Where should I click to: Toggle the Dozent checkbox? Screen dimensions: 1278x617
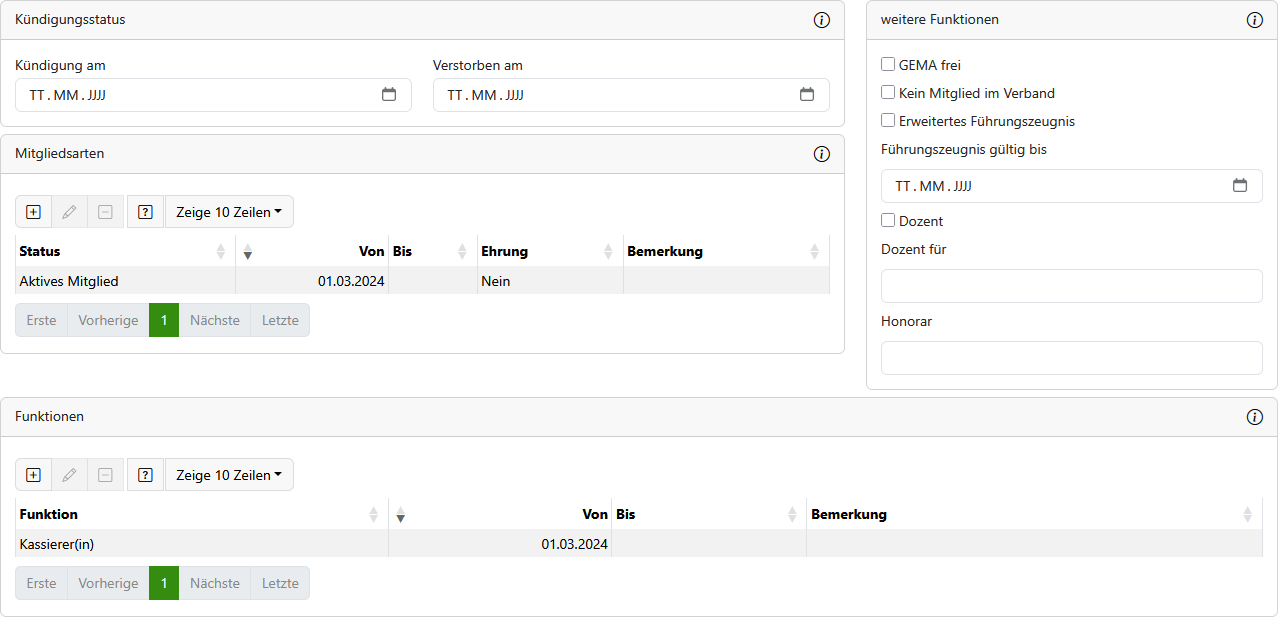888,221
